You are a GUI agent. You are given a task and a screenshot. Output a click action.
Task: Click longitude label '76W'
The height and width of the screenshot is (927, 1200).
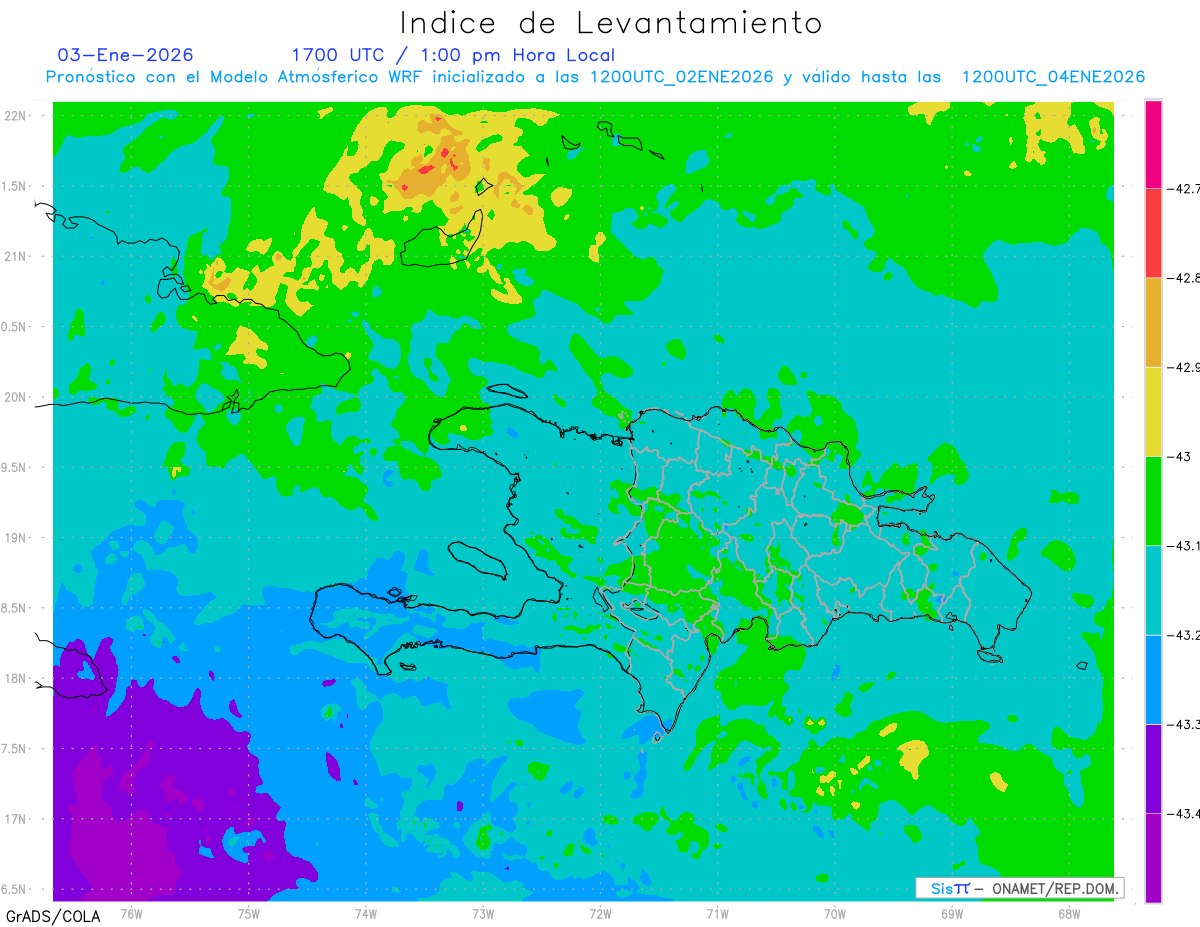click(131, 912)
